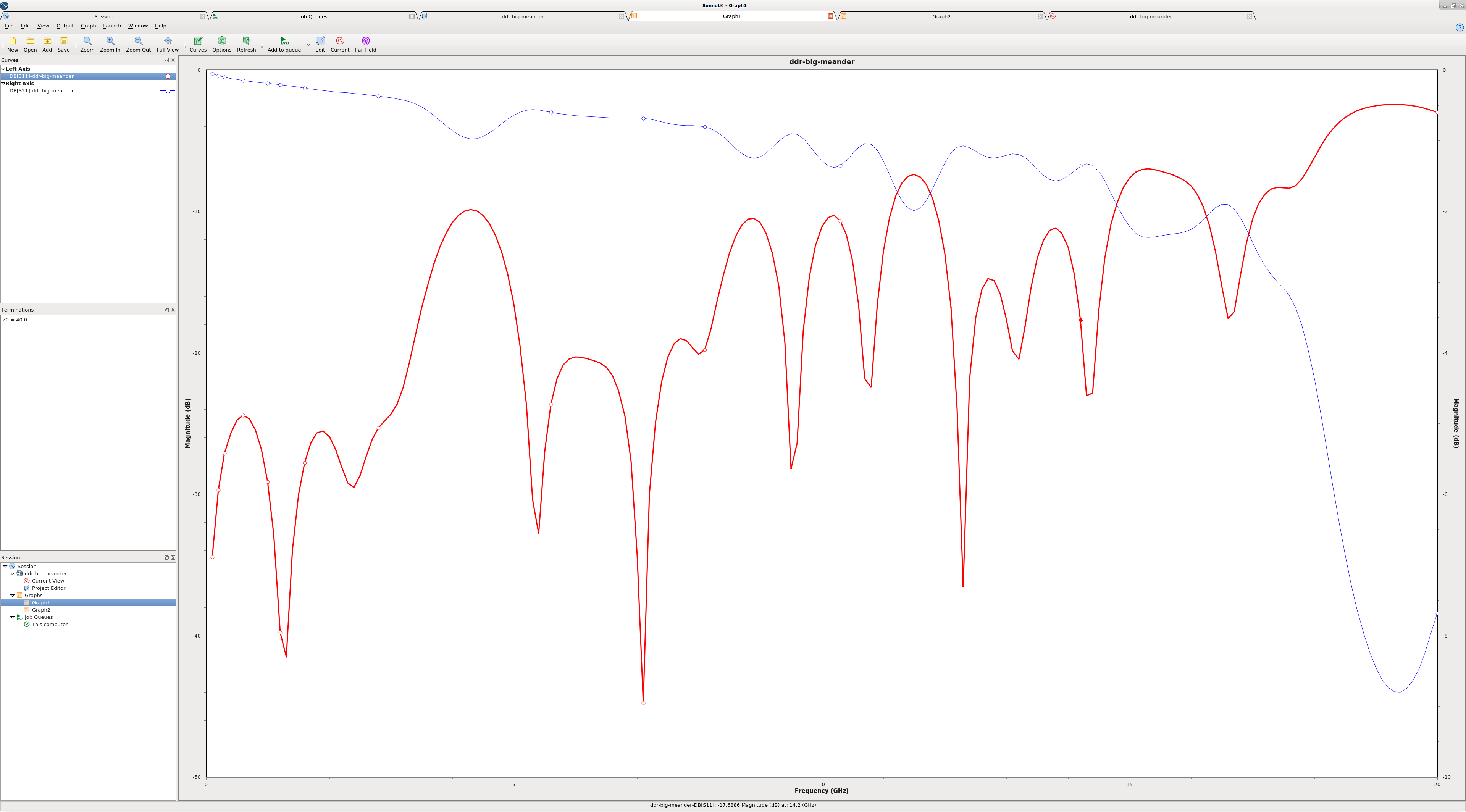The image size is (1466, 812).
Task: Switch to the Job Queues tab
Action: [313, 16]
